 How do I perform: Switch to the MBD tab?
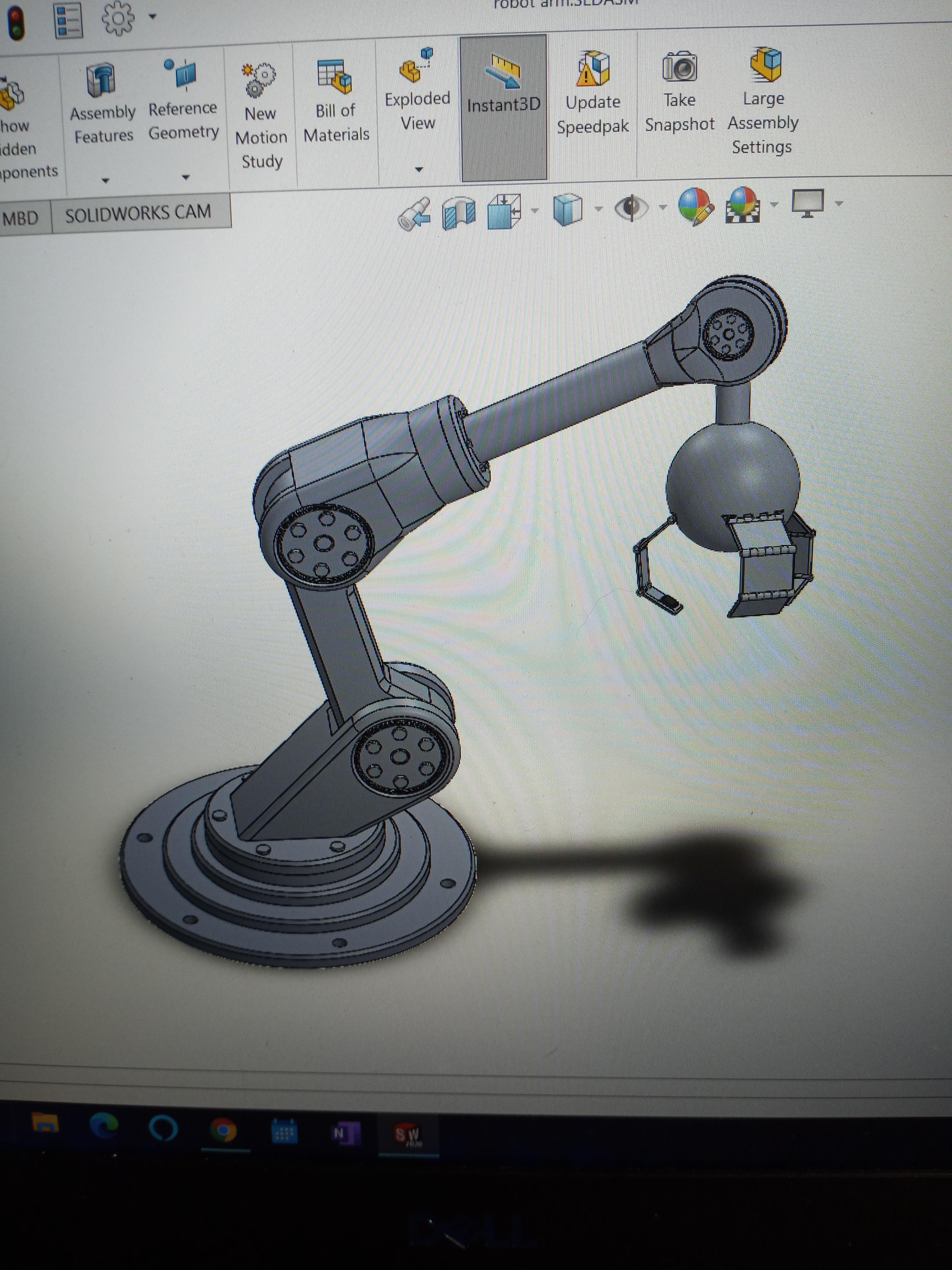pos(21,218)
